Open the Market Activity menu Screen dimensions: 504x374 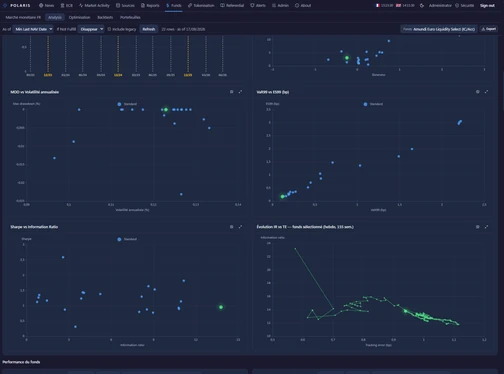(94, 5)
